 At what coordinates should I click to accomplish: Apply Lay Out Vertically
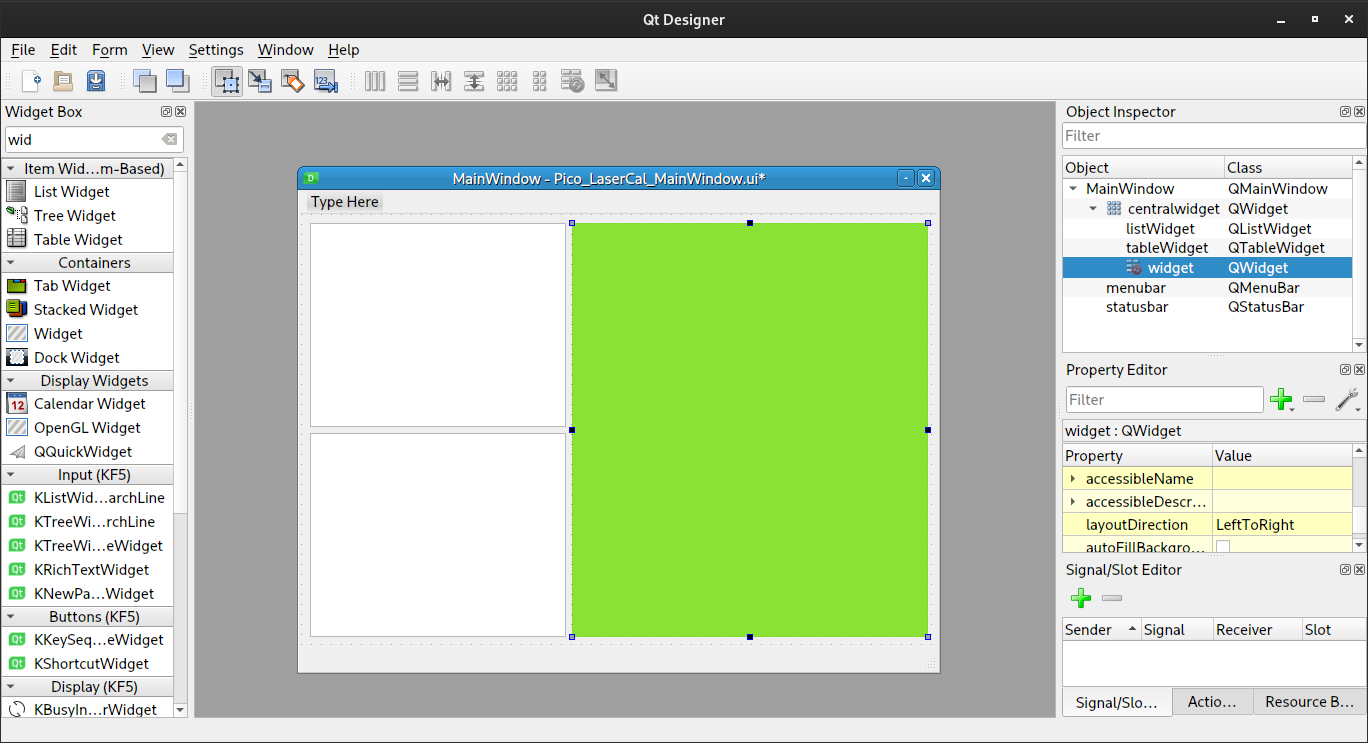coord(408,81)
